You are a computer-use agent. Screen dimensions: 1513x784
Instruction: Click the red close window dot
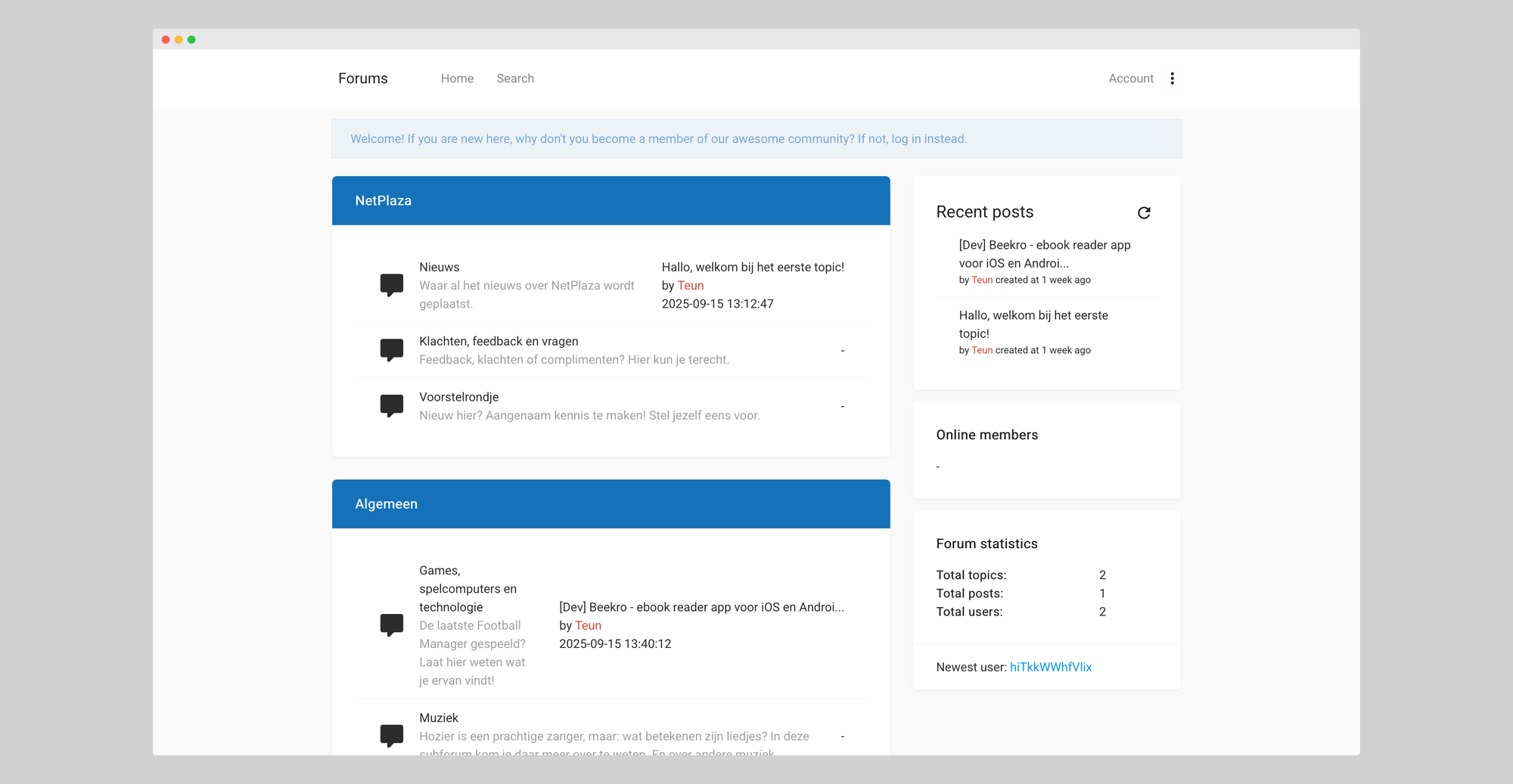pyautogui.click(x=166, y=39)
